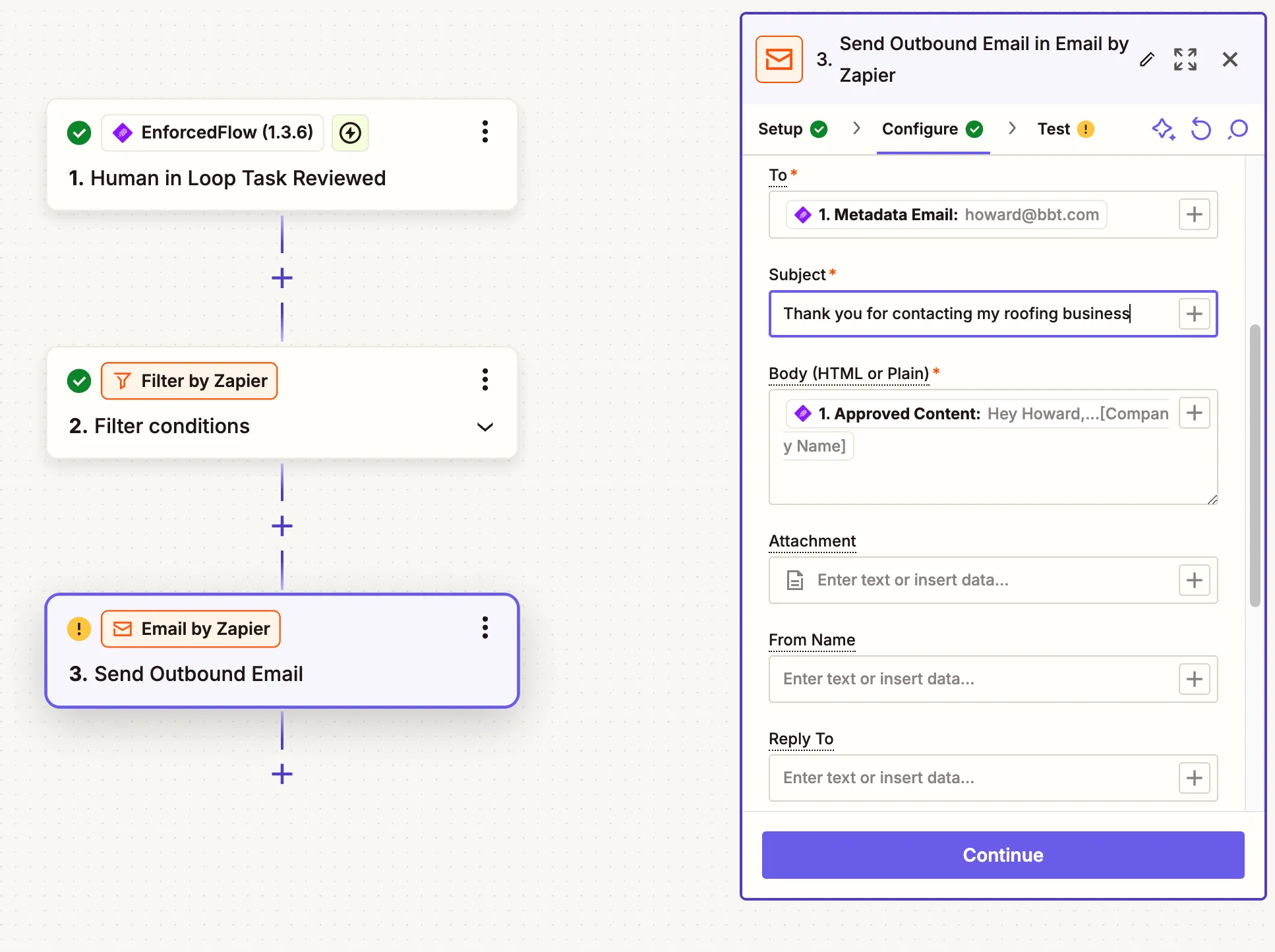Viewport: 1275px width, 952px height.
Task: Click the undo/refresh arrow icon
Action: click(1201, 129)
